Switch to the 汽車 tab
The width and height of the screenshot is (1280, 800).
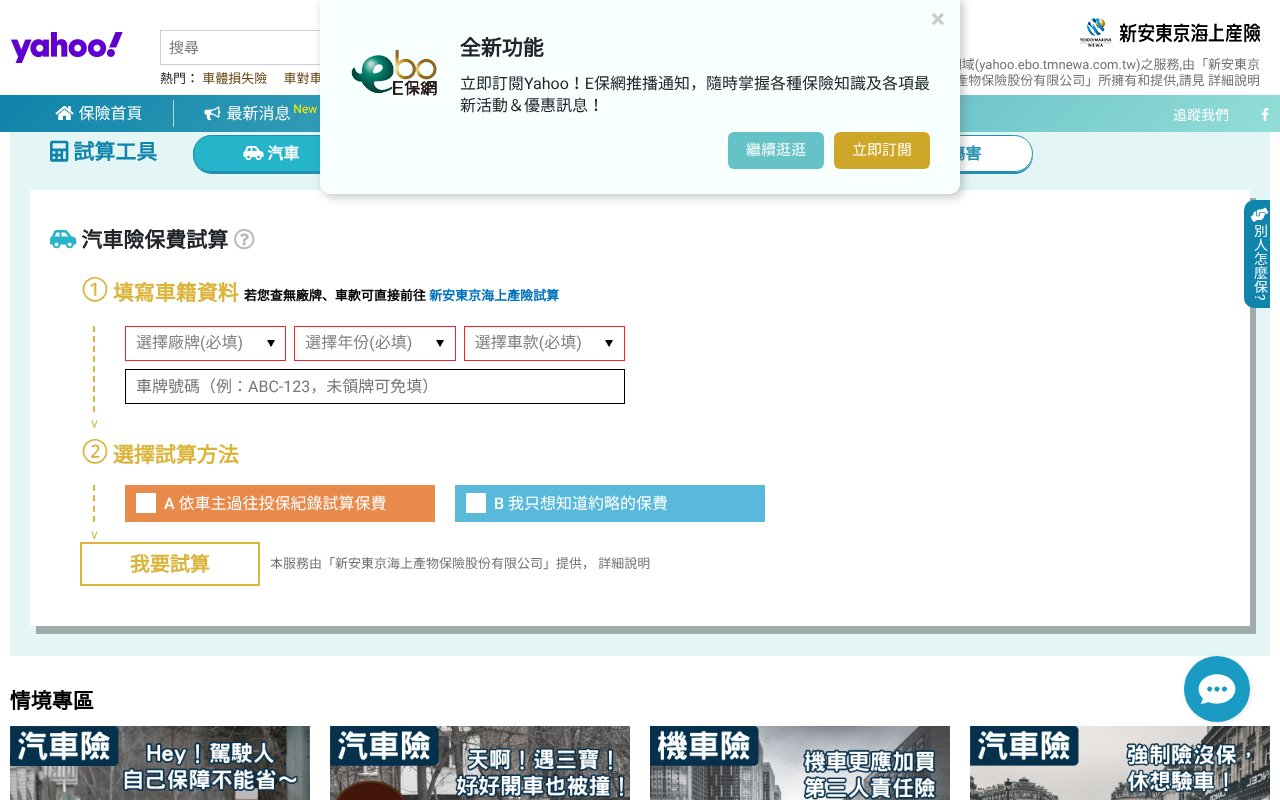(281, 153)
